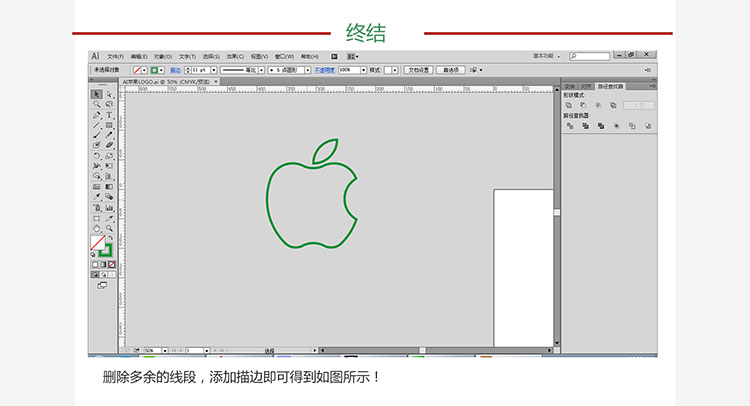Select the Mesh tool
This screenshot has width=750, height=406.
click(97, 187)
